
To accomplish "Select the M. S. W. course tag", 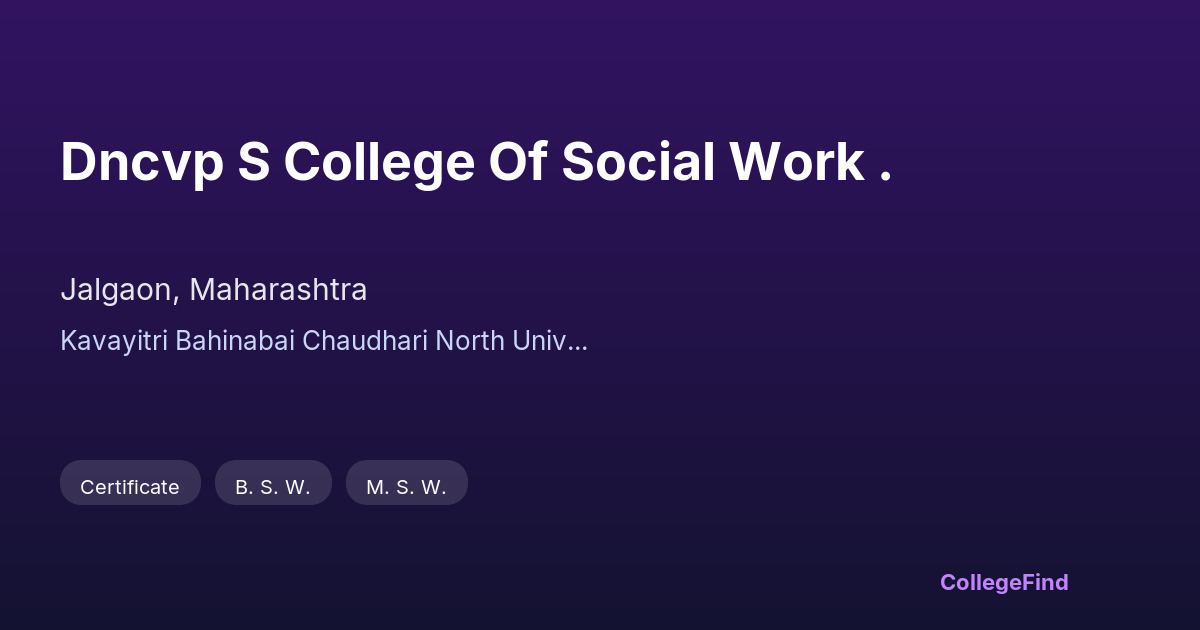I will pyautogui.click(x=406, y=487).
